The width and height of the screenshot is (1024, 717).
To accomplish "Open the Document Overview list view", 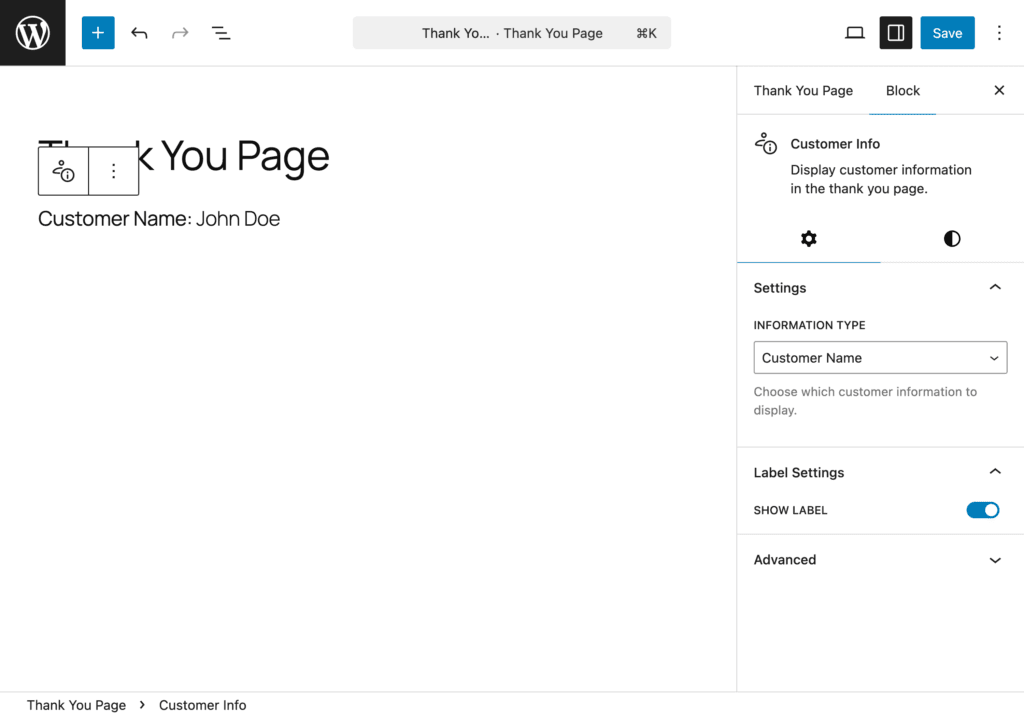I will click(221, 33).
